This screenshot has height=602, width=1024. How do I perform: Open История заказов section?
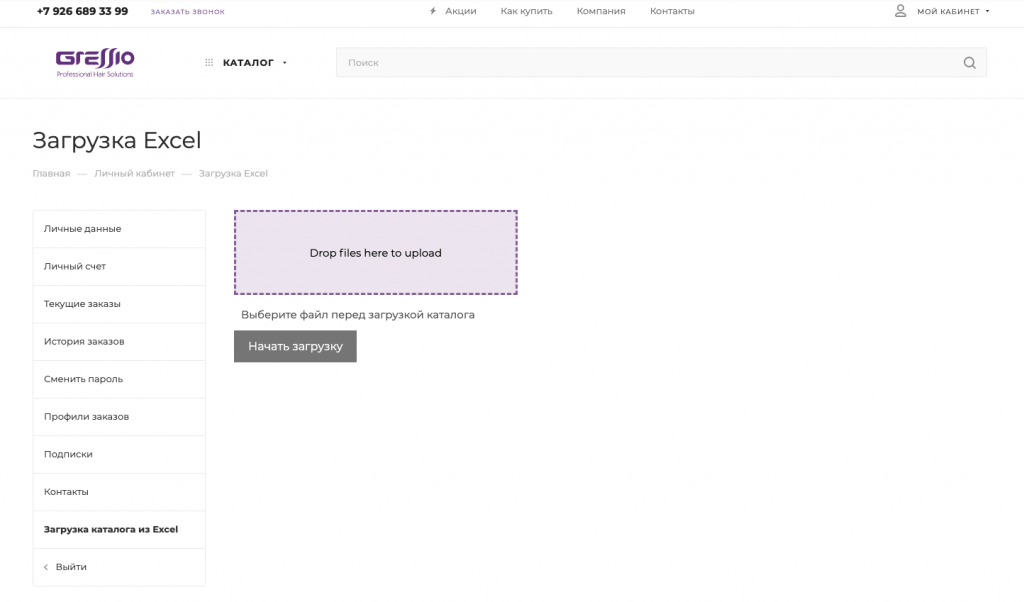pos(84,342)
